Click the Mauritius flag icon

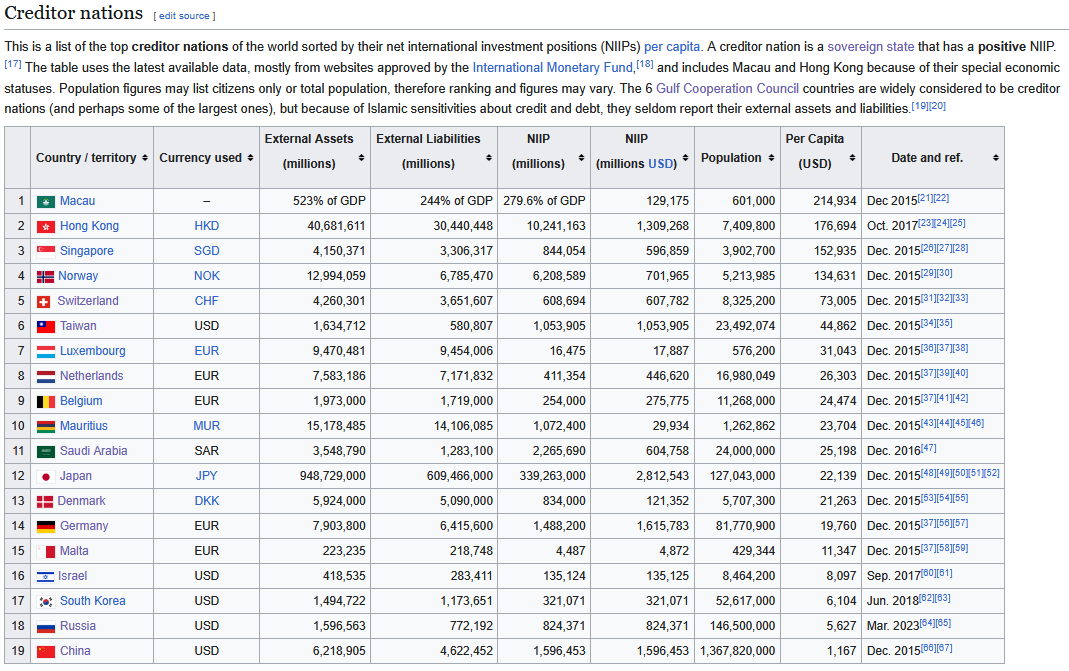(46, 426)
